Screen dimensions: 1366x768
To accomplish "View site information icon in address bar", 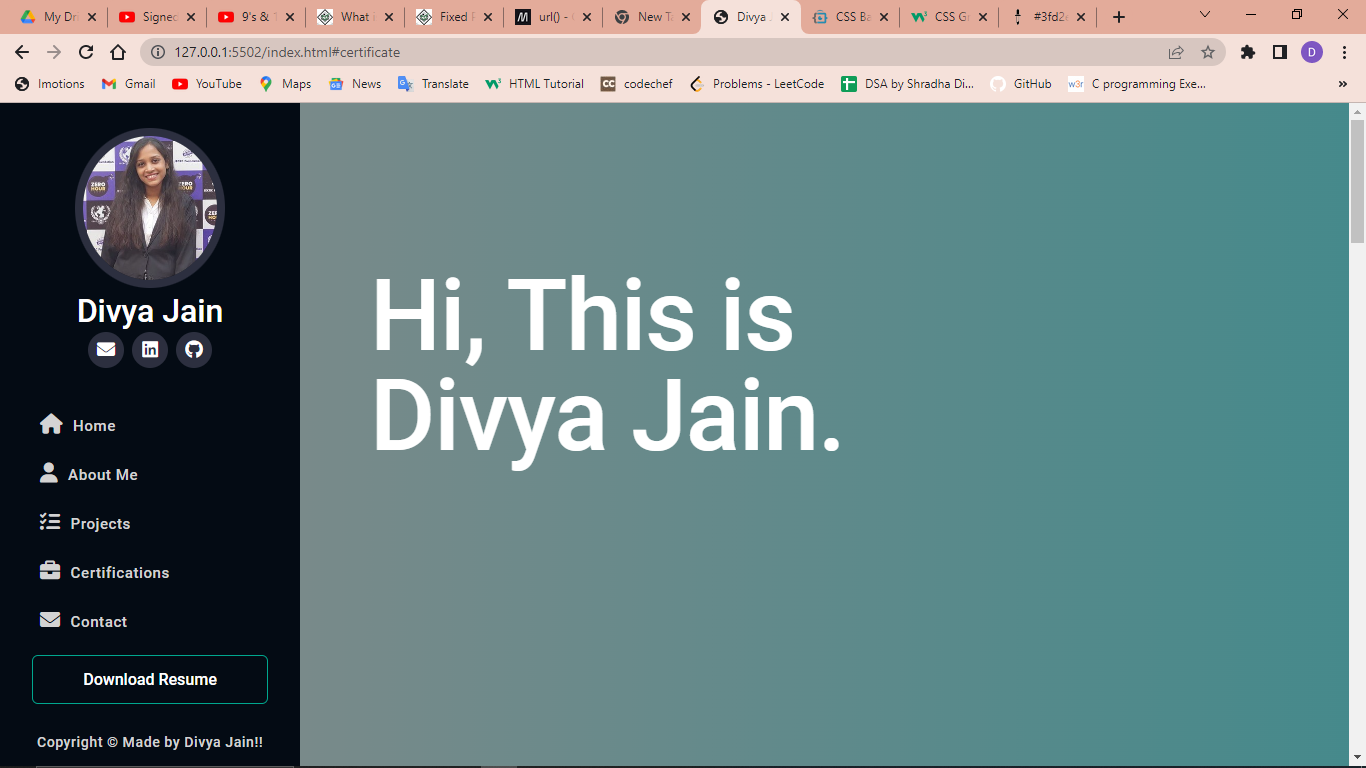I will (157, 52).
